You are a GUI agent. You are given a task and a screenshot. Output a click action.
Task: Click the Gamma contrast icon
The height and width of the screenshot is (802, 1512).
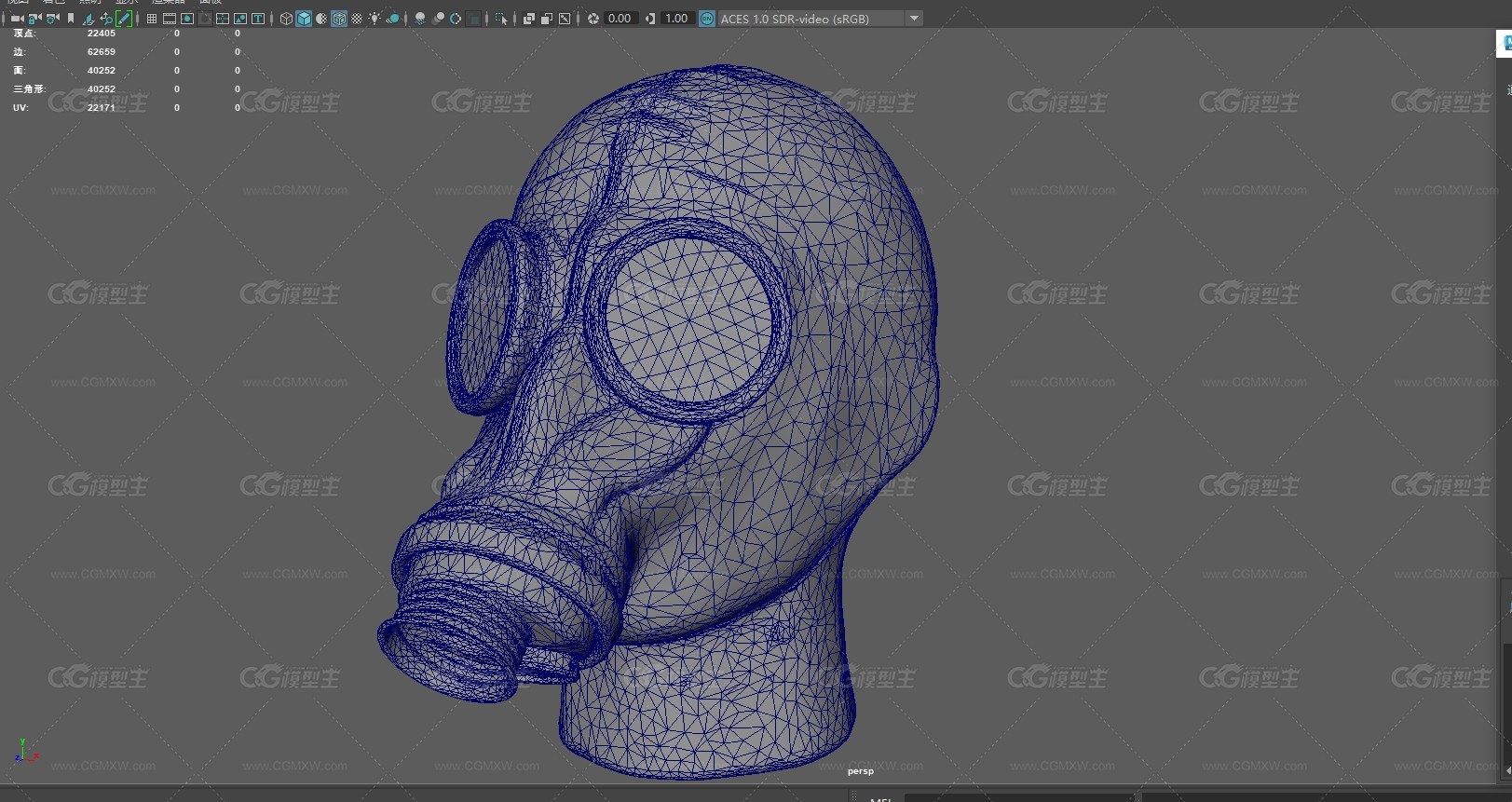650,19
